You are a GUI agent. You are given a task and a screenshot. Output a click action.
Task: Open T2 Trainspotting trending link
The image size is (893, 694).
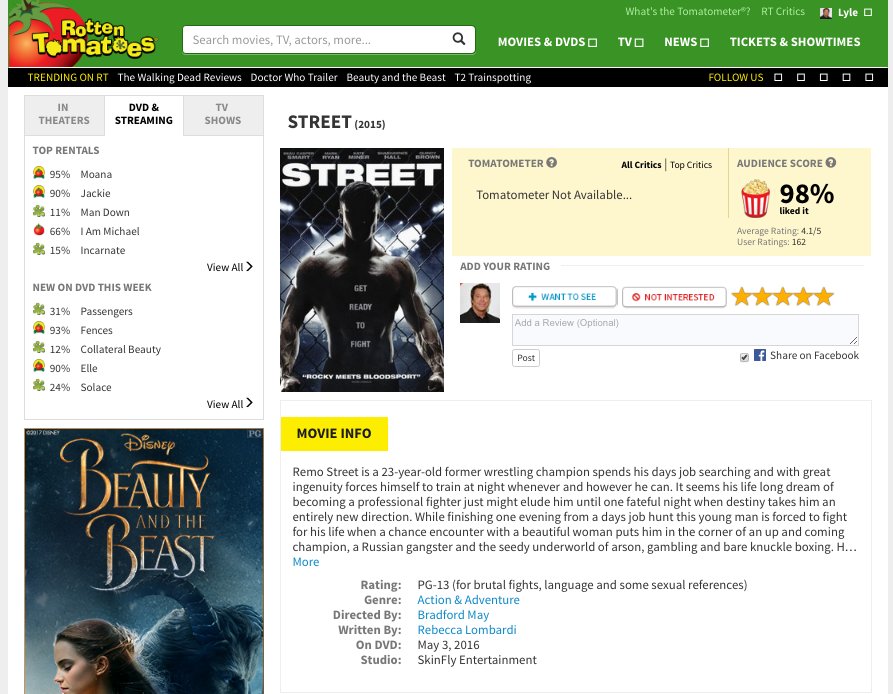[x=493, y=77]
